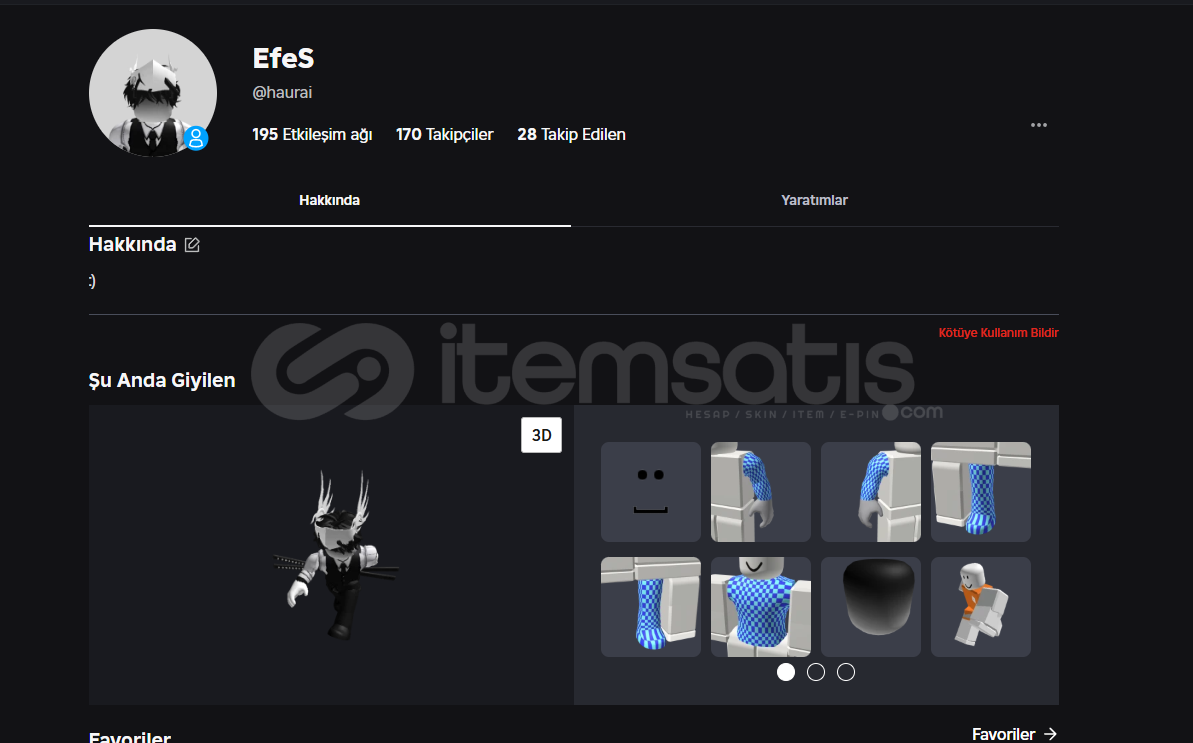Click the edit pencil icon beside Hakkında
The width and height of the screenshot is (1193, 743).
tap(192, 244)
